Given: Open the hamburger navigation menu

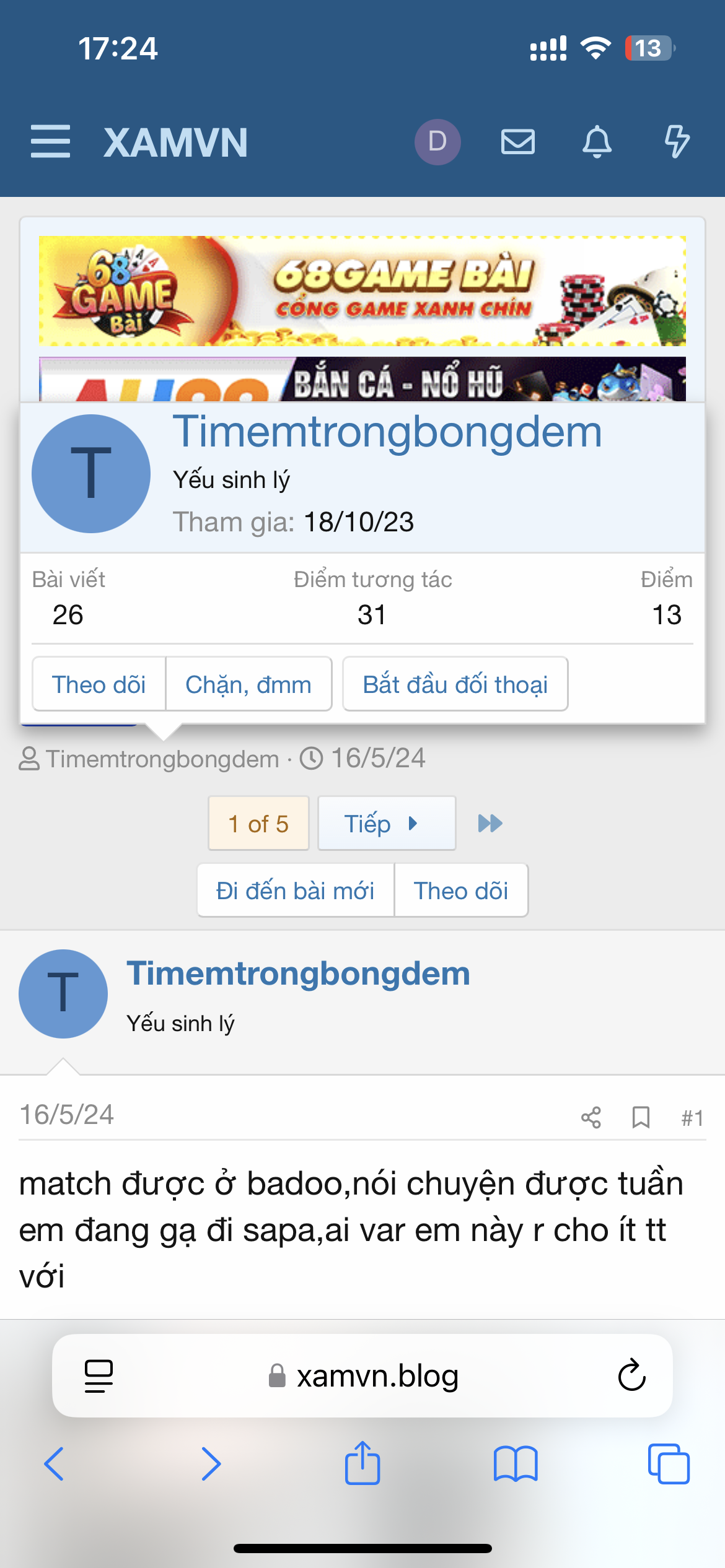Looking at the screenshot, I should [50, 141].
